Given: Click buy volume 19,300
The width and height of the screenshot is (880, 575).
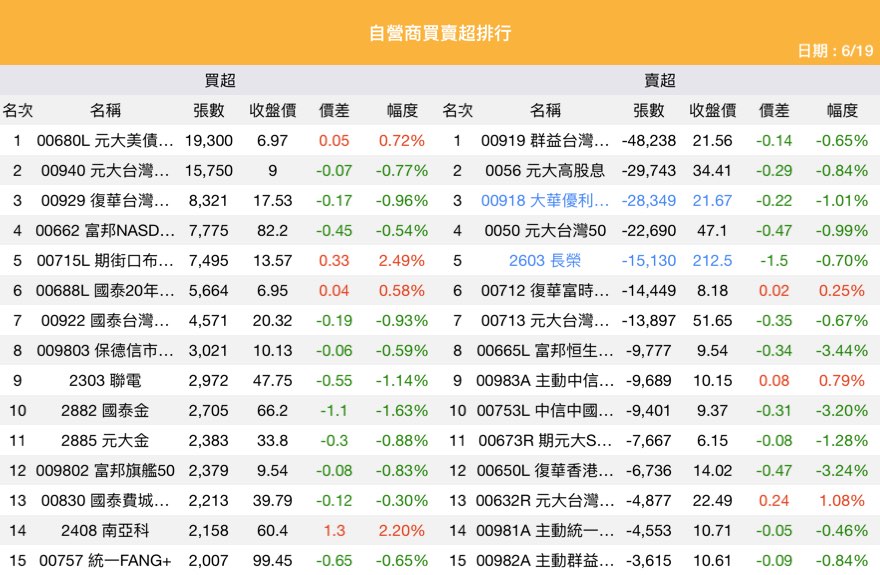Looking at the screenshot, I should click(x=209, y=140).
